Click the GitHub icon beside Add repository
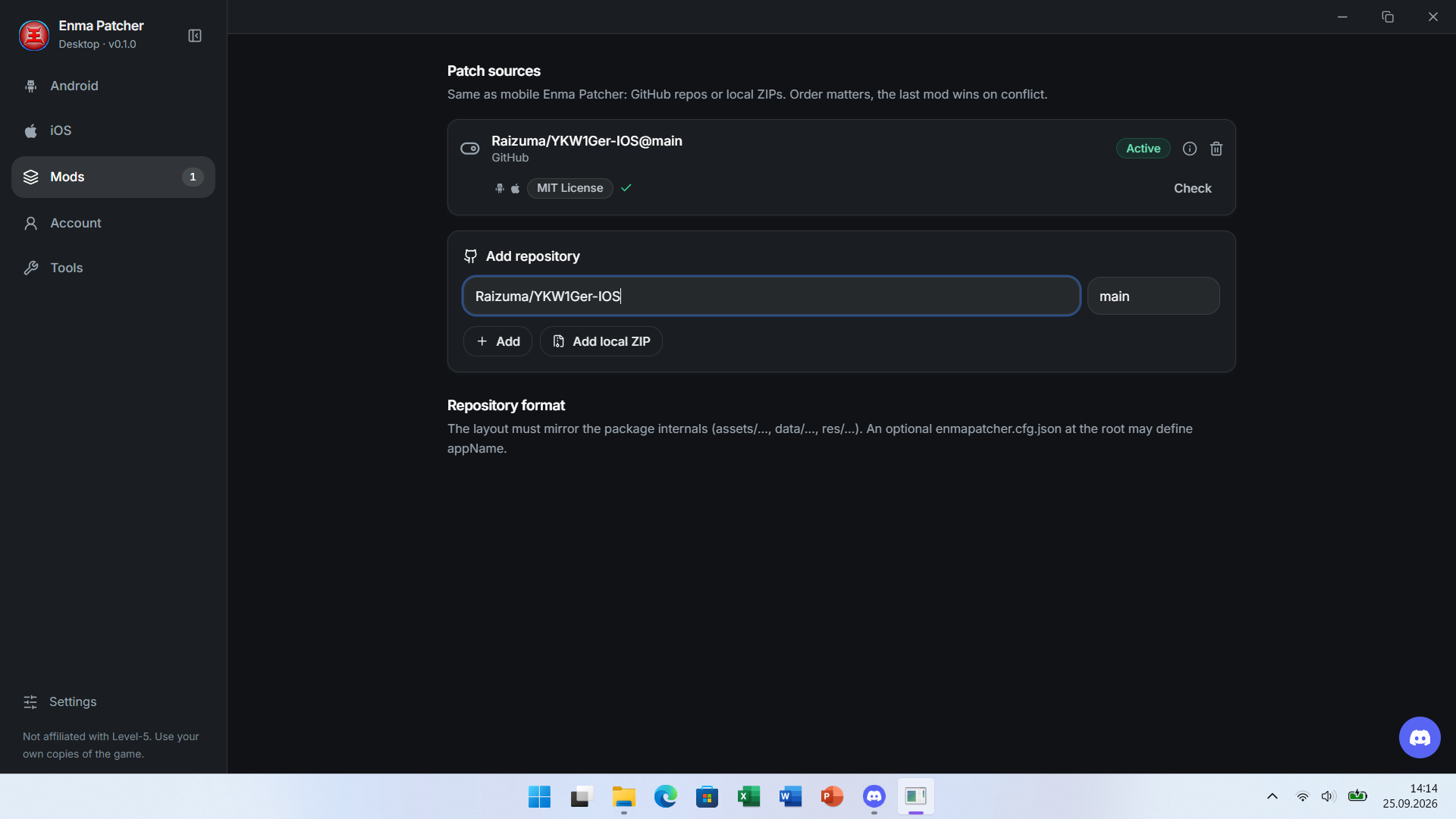The image size is (1456, 819). pos(471,256)
